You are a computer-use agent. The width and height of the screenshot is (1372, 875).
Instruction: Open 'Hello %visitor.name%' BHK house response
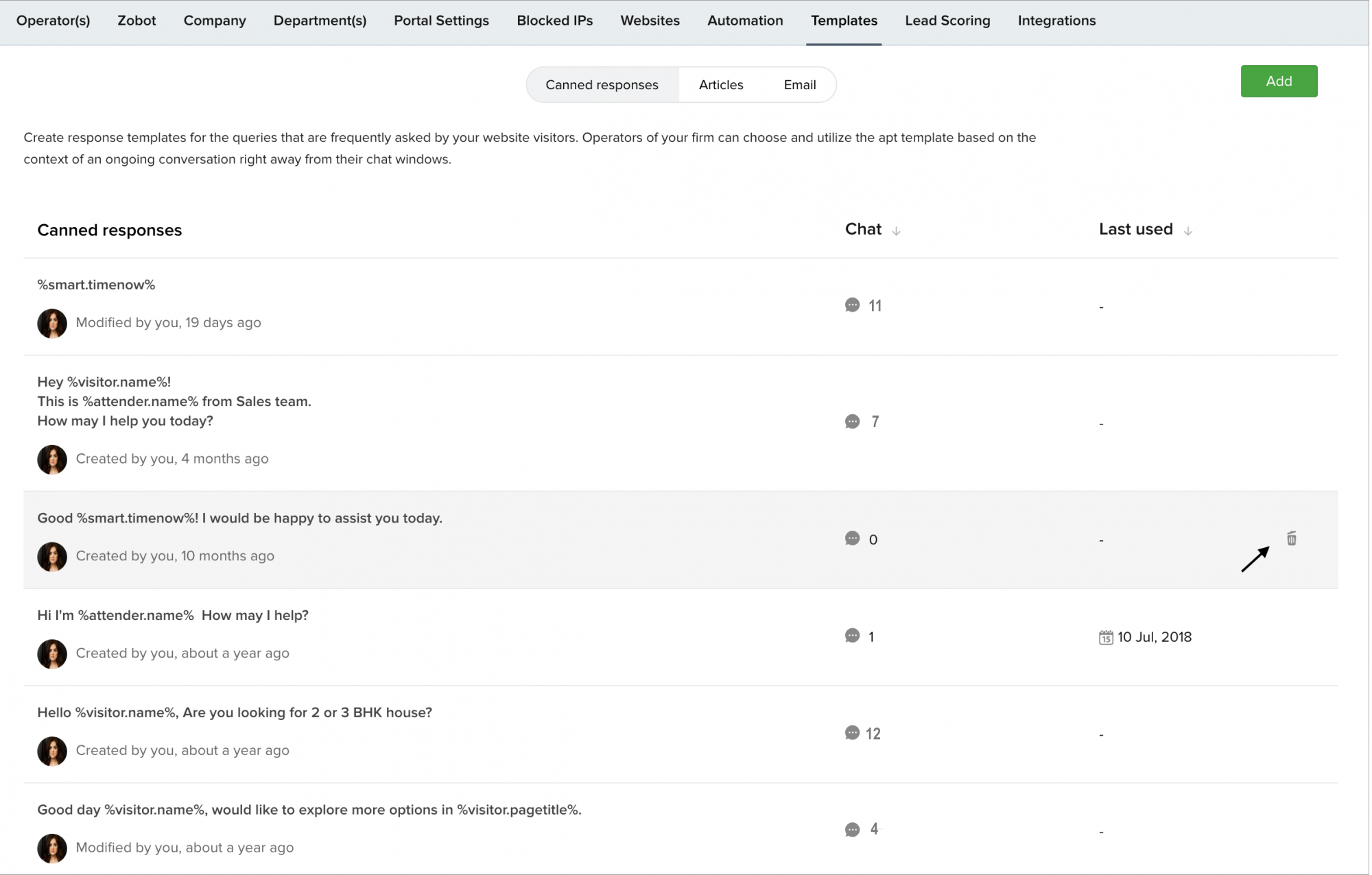click(235, 712)
